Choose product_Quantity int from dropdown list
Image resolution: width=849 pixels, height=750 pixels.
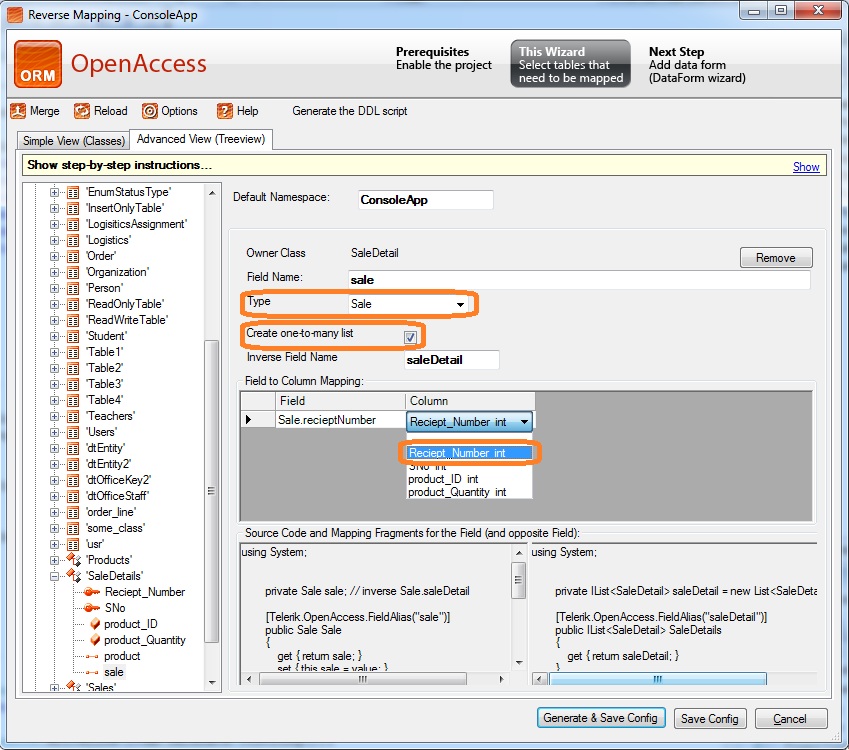click(x=469, y=492)
